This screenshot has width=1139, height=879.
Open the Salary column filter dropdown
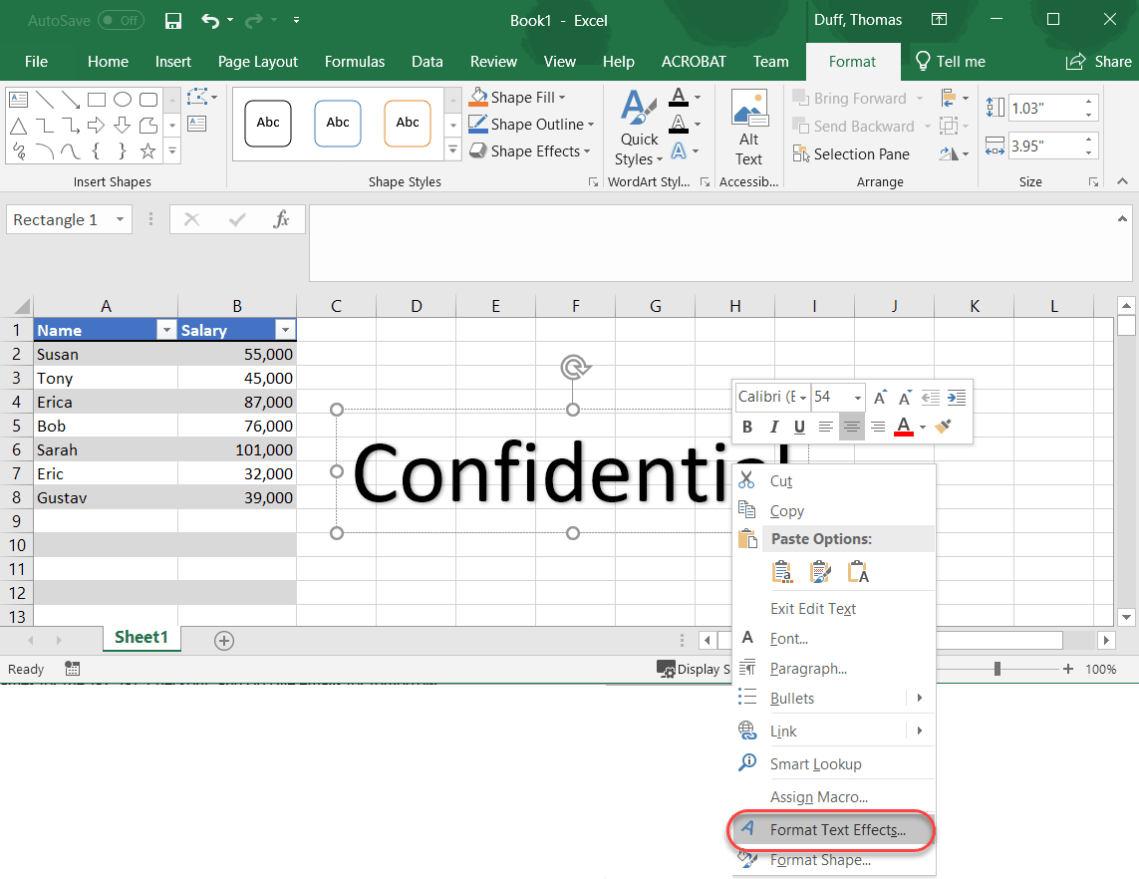(286, 329)
